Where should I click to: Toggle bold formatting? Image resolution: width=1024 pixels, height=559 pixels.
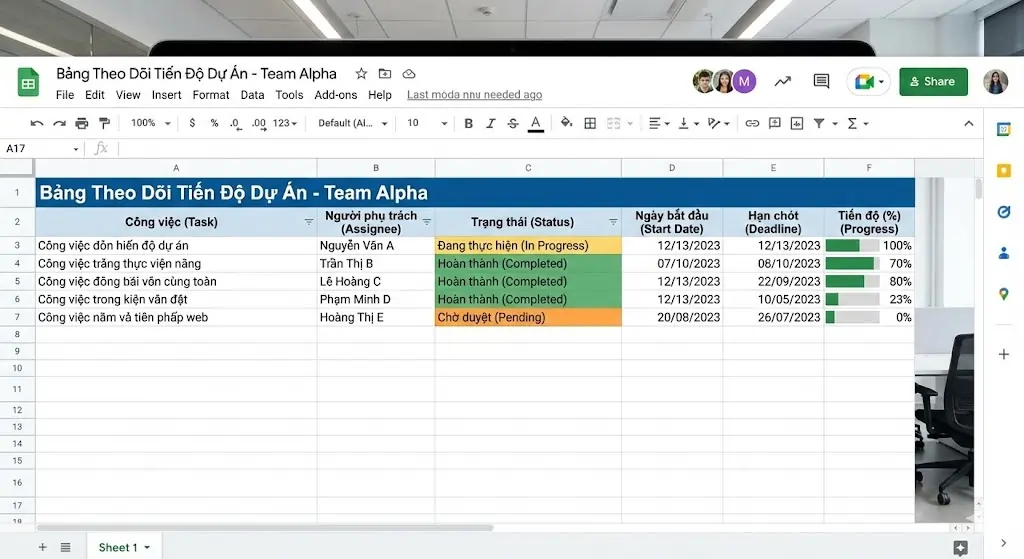pyautogui.click(x=468, y=123)
